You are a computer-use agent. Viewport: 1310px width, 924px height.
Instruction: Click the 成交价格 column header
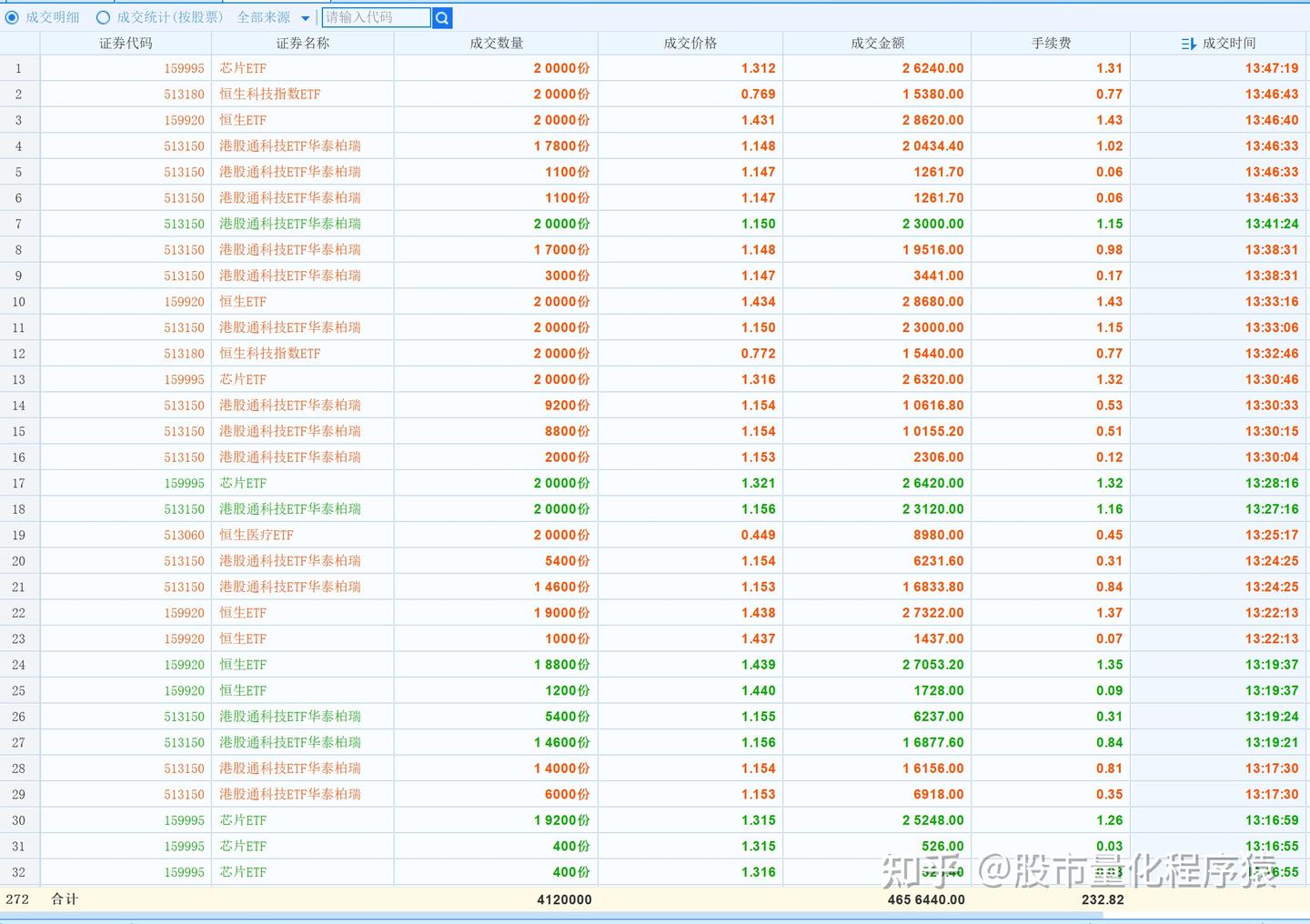(x=690, y=43)
